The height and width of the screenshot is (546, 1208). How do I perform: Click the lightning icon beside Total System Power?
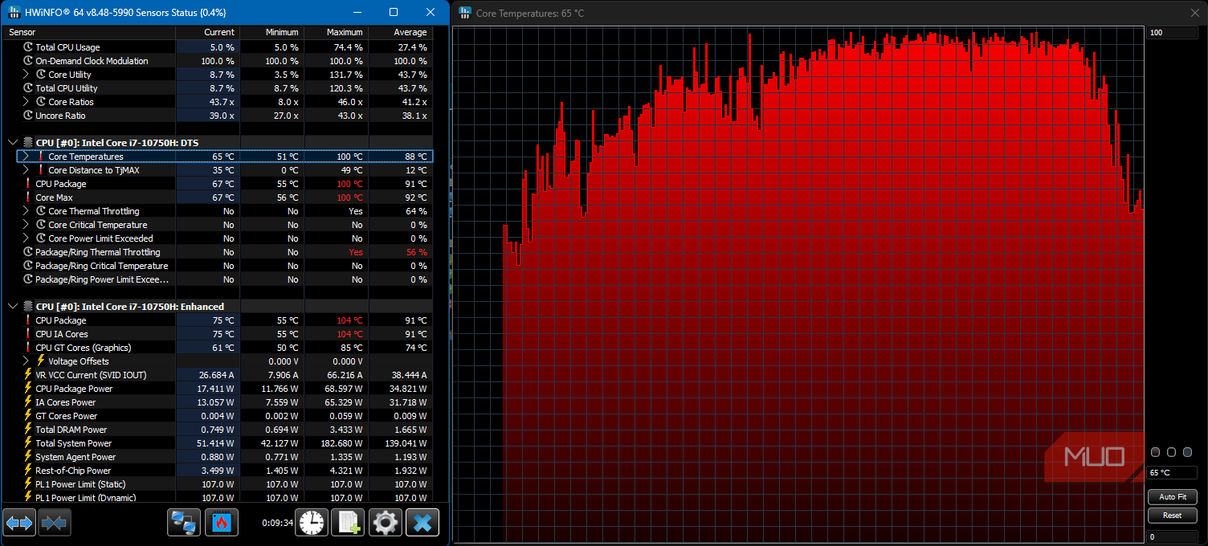[x=27, y=443]
